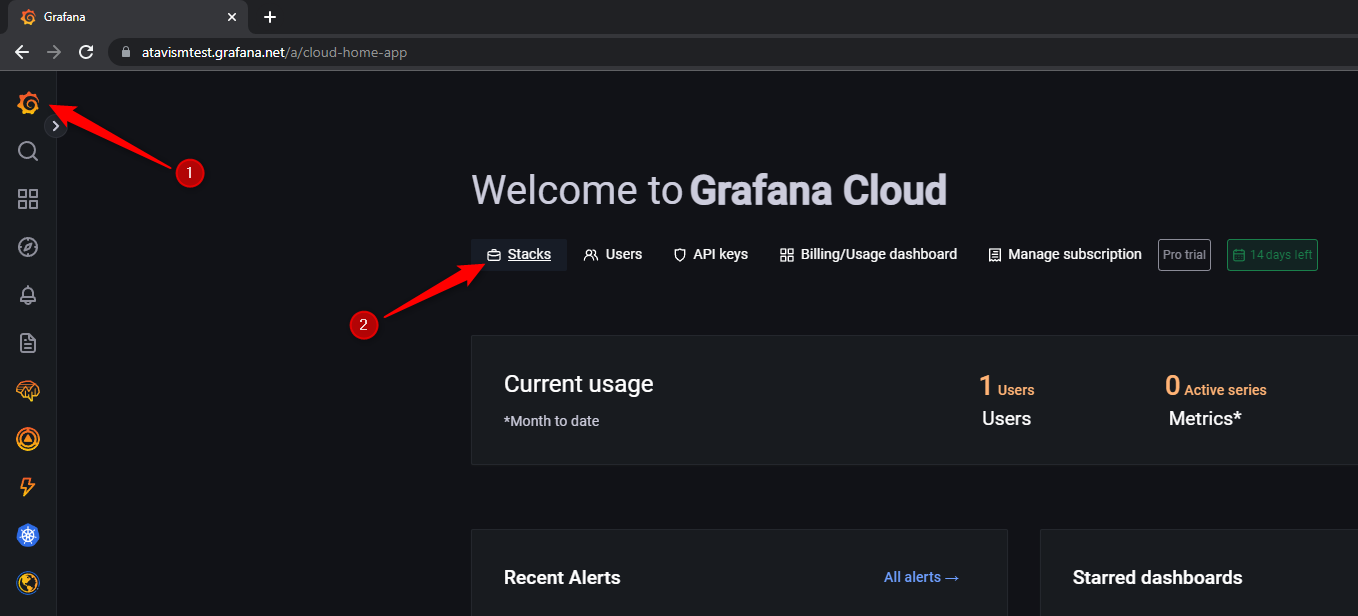Follow the All alerts link
This screenshot has width=1358, height=616.
(x=921, y=577)
